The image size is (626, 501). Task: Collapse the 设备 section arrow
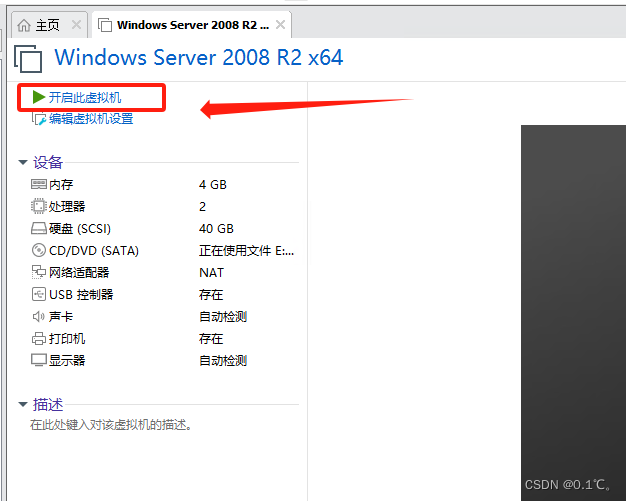pos(23,162)
